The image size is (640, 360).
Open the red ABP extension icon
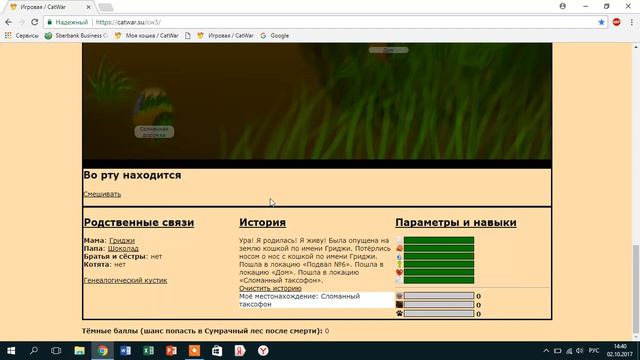pos(617,22)
